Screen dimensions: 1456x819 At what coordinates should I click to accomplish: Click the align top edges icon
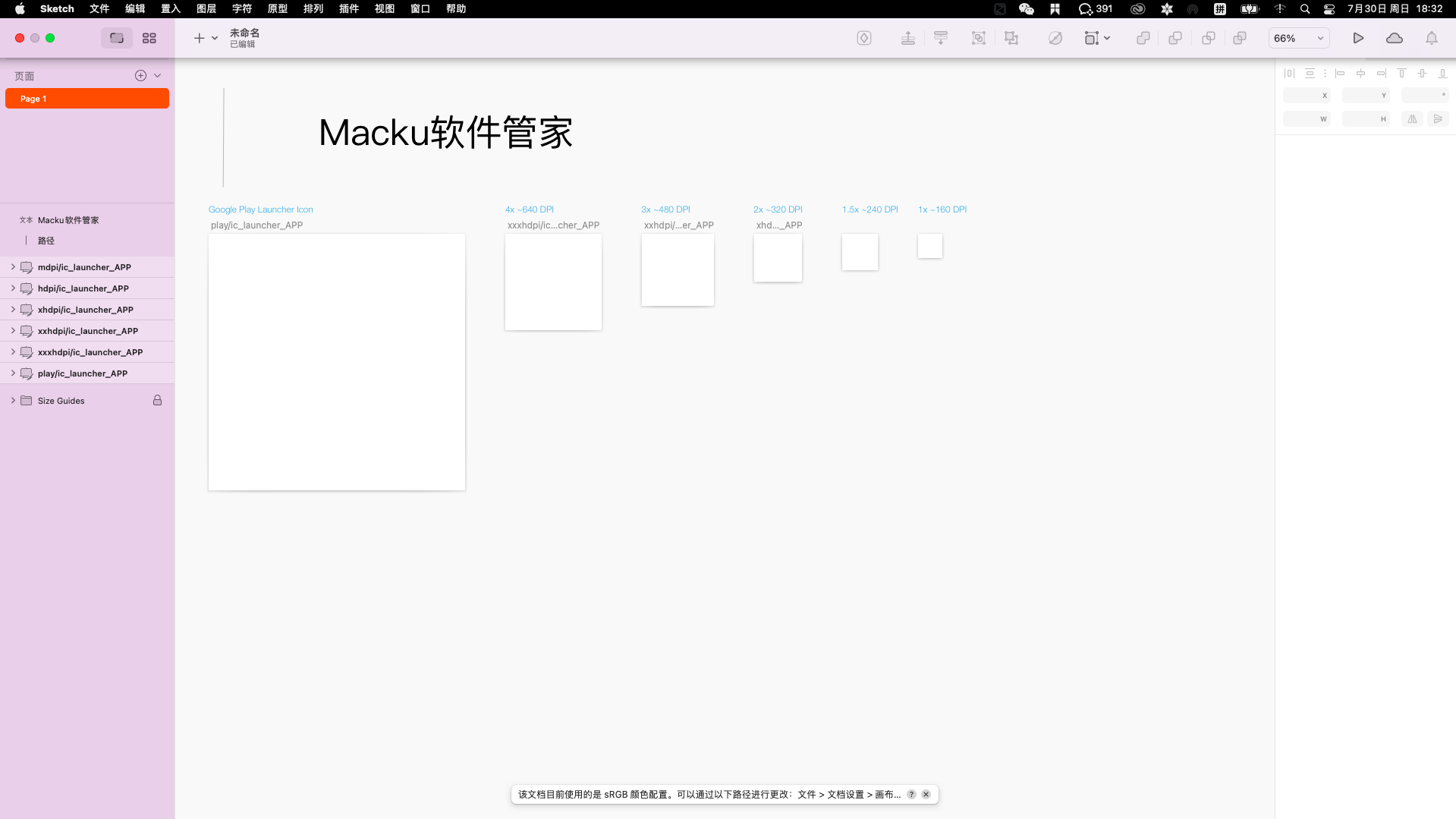coord(1402,74)
